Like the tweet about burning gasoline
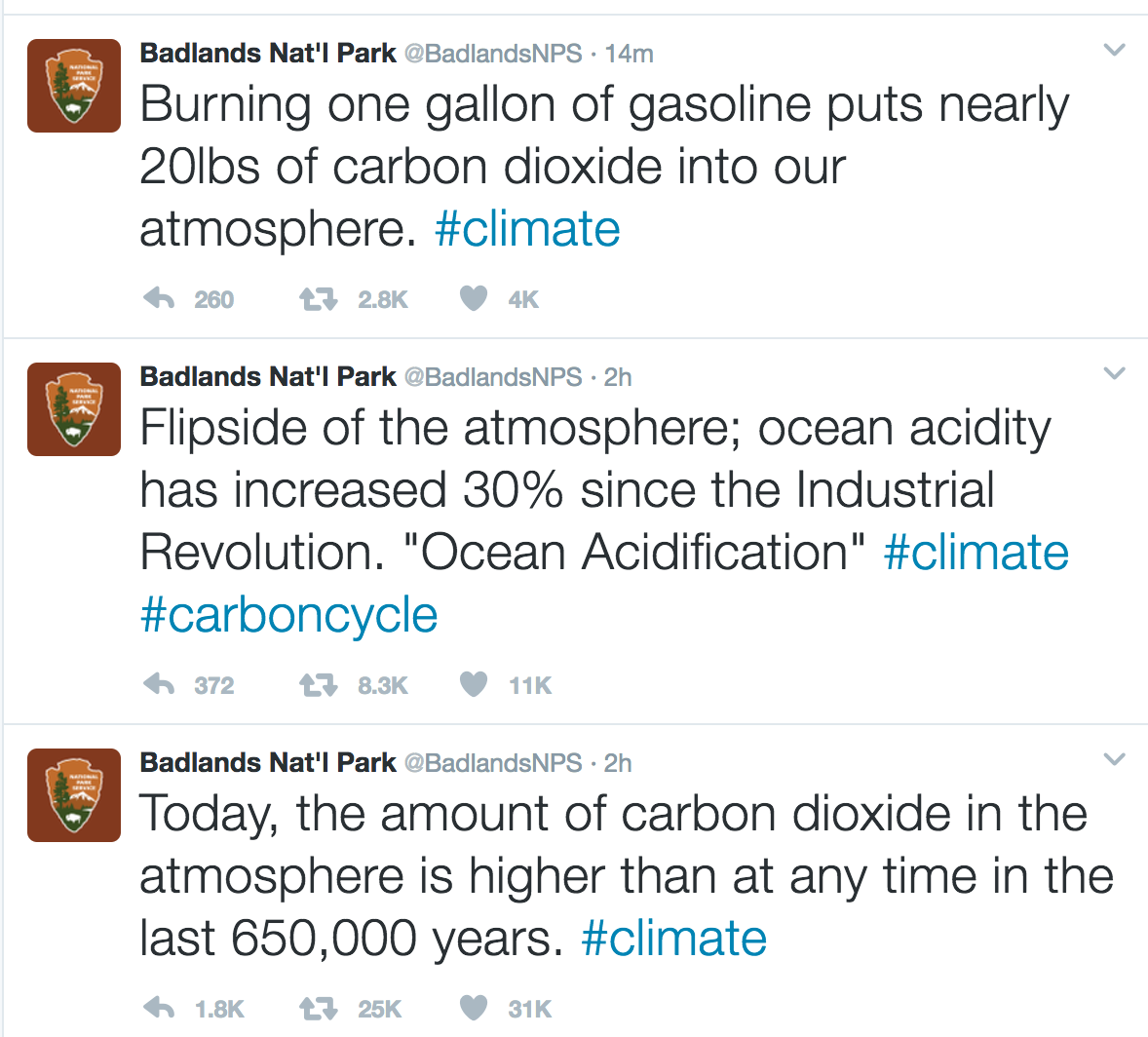The width and height of the screenshot is (1148, 1037). (x=474, y=298)
